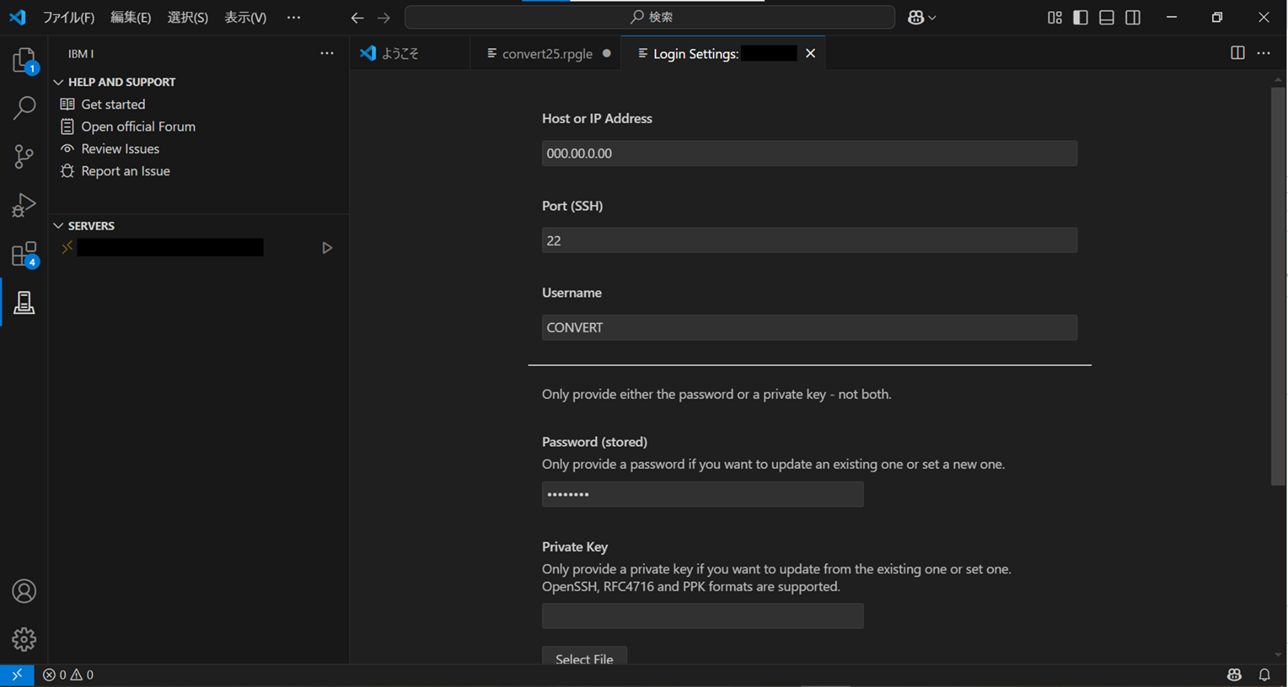The height and width of the screenshot is (687, 1288).
Task: Open the 選択(S) menu
Action: coord(188,18)
